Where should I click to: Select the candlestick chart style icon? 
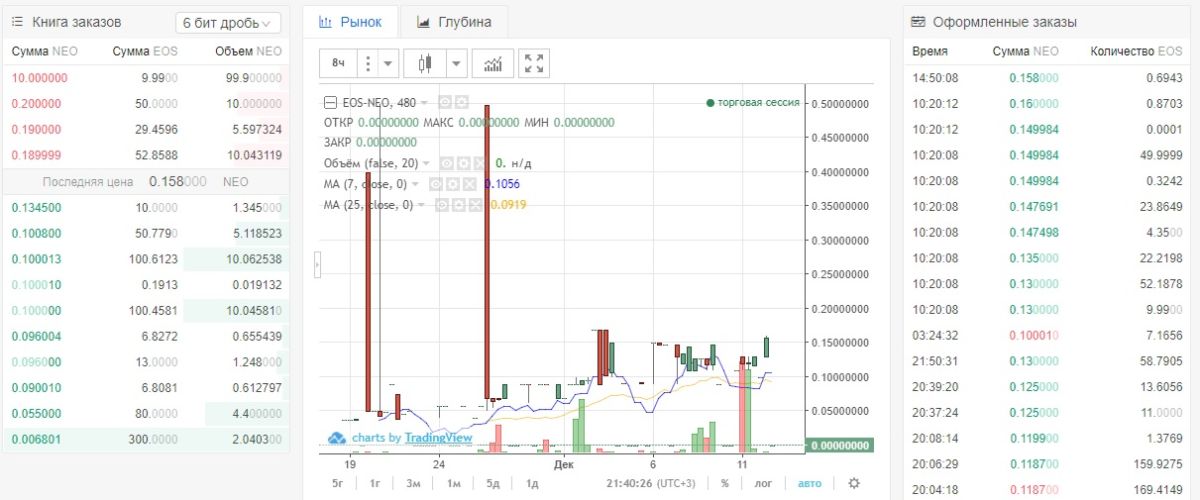point(426,64)
